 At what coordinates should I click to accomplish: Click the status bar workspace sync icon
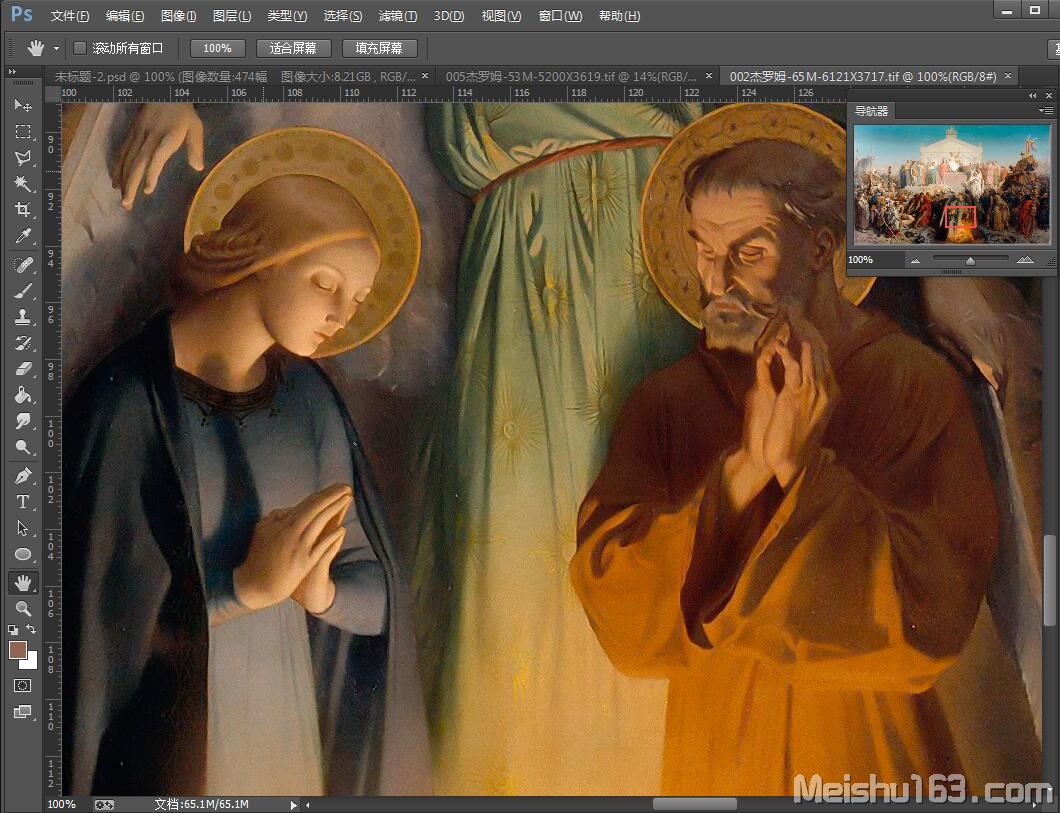pos(104,804)
